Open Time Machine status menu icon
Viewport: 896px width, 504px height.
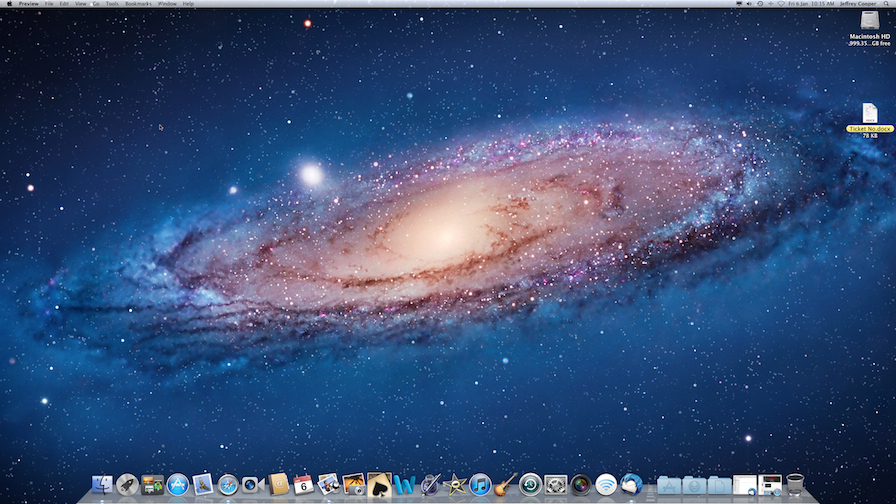760,4
